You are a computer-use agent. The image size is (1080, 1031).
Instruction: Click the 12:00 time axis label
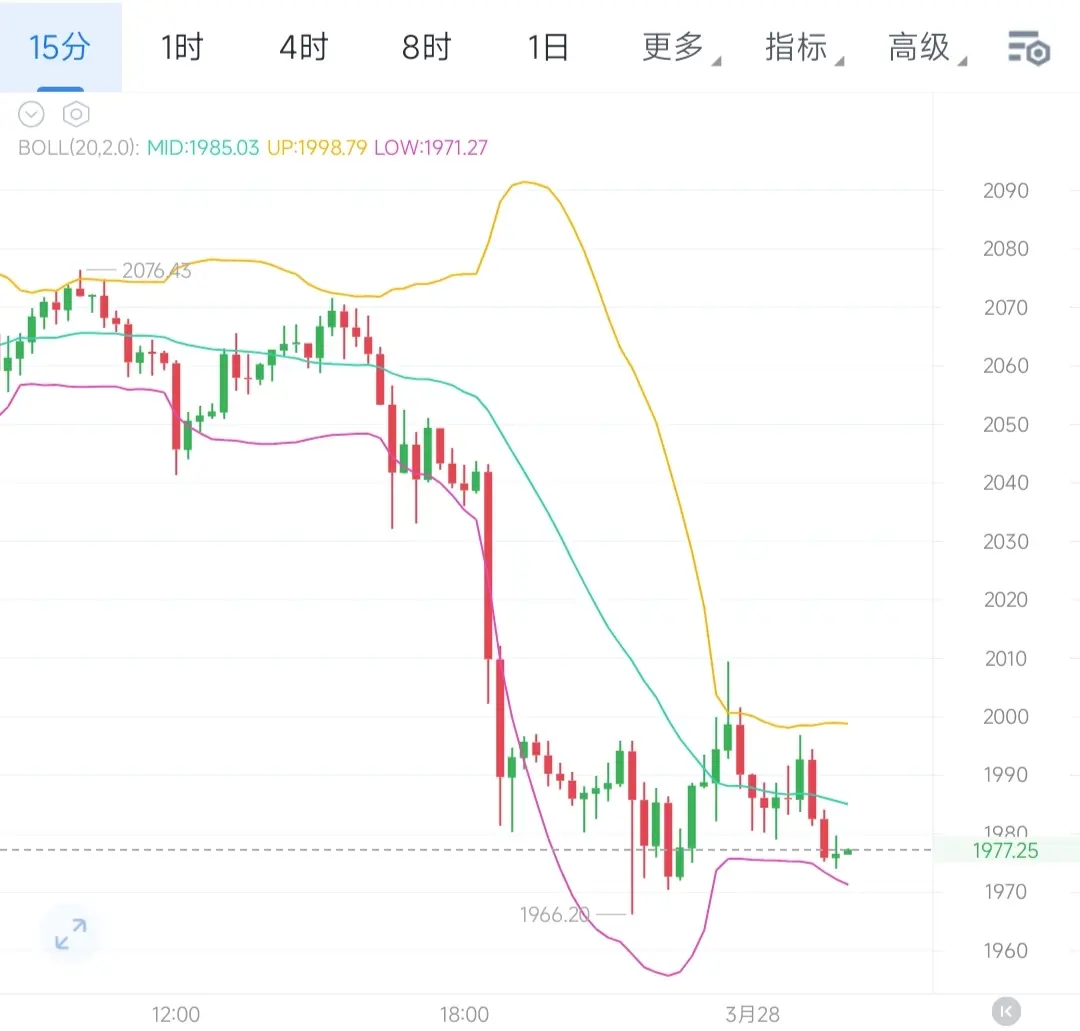(x=176, y=1014)
